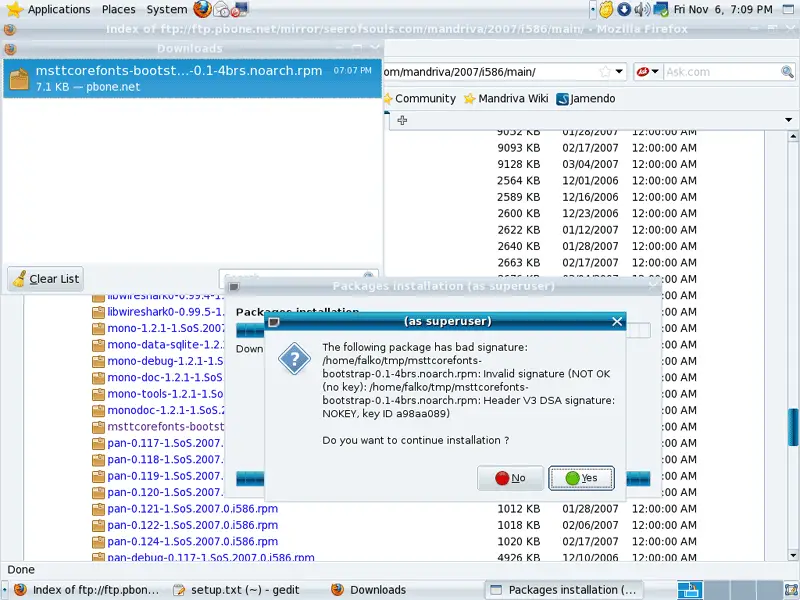The image size is (800, 600).
Task: Open the mono-data-sqlite package link
Action: coord(166,345)
